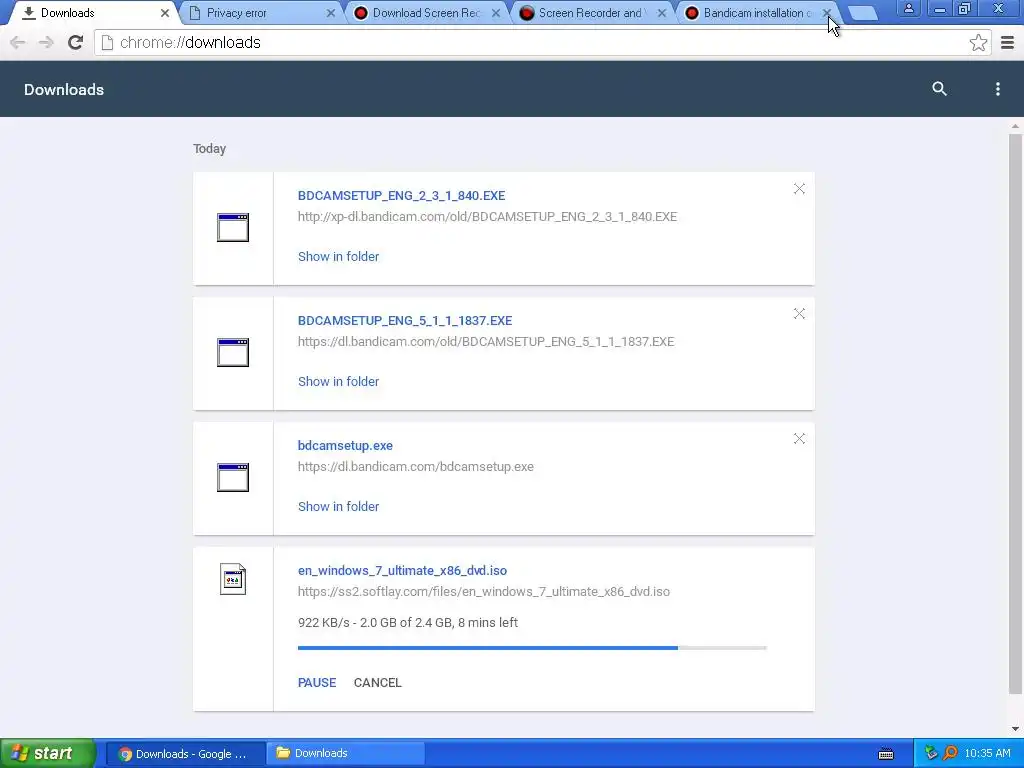Click the network system tray icon
The width and height of the screenshot is (1024, 768).
click(931, 754)
